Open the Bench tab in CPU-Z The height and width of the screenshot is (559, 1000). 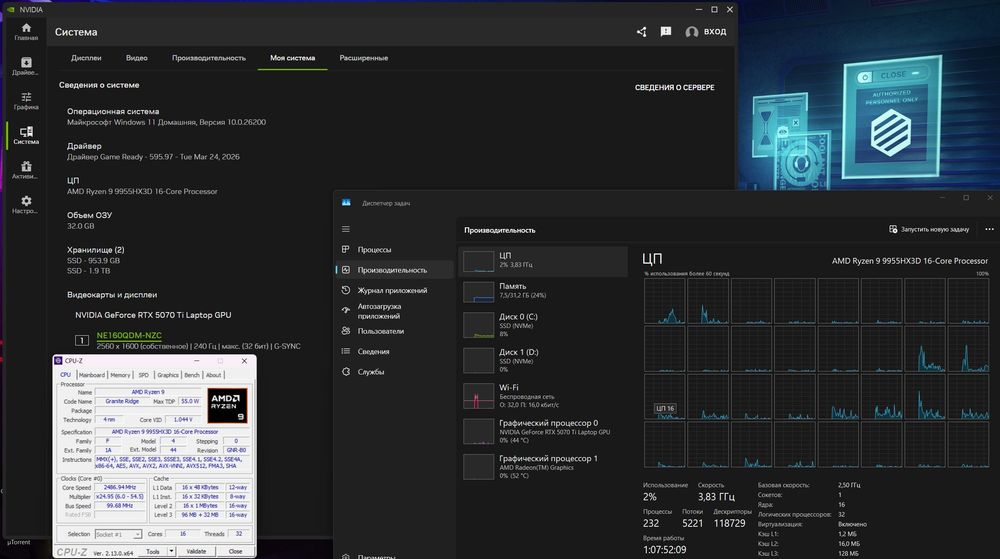(x=192, y=375)
